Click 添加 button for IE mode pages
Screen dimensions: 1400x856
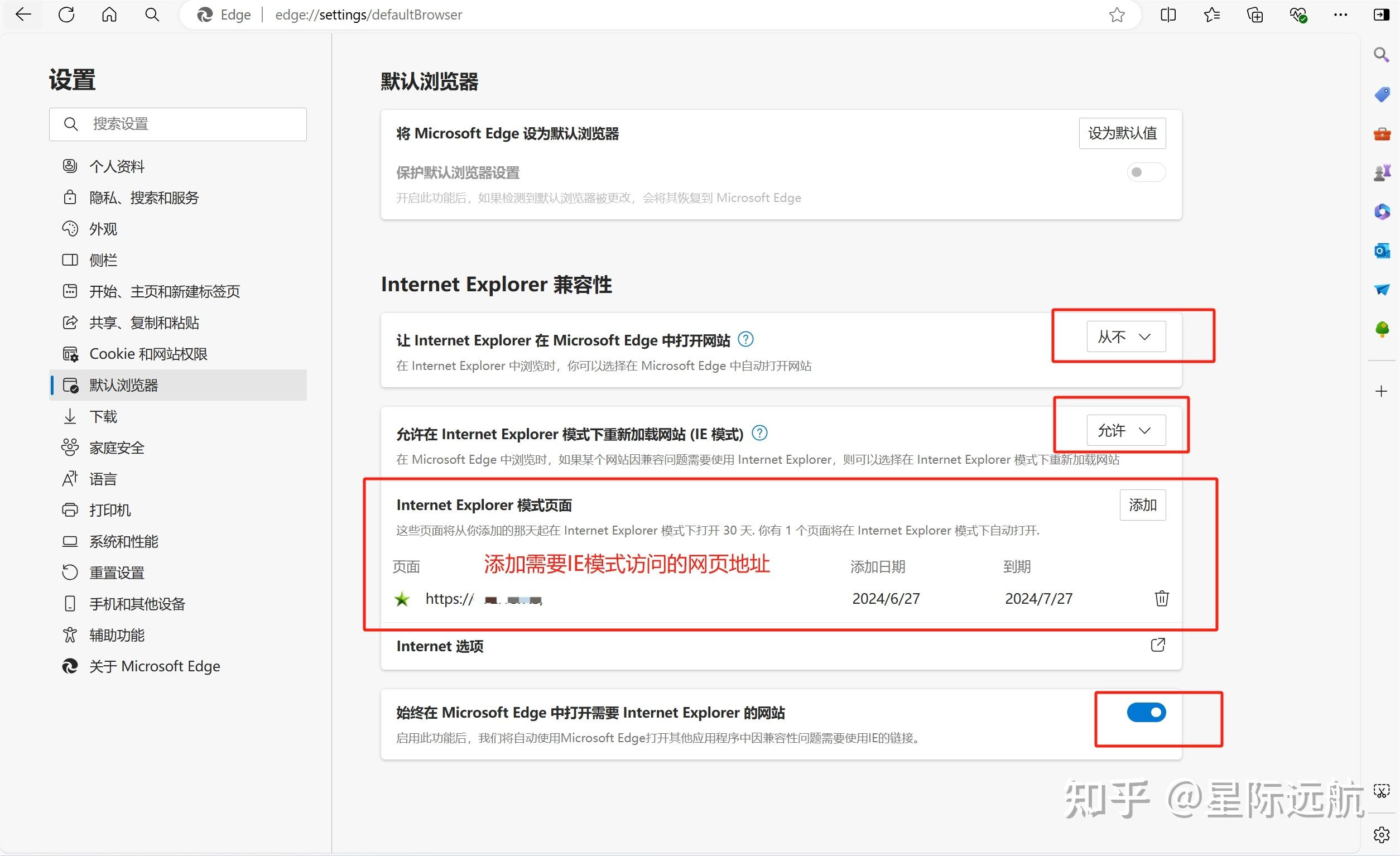tap(1142, 505)
